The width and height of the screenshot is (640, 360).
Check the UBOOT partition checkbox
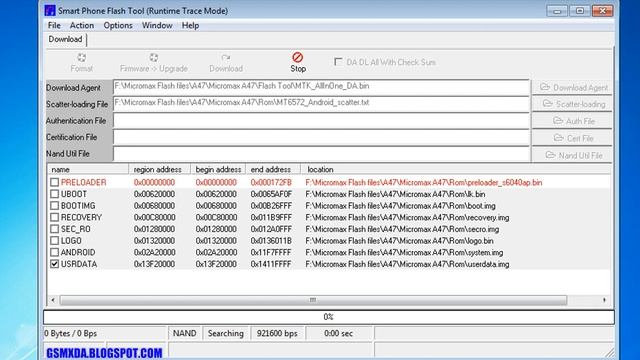click(x=54, y=194)
